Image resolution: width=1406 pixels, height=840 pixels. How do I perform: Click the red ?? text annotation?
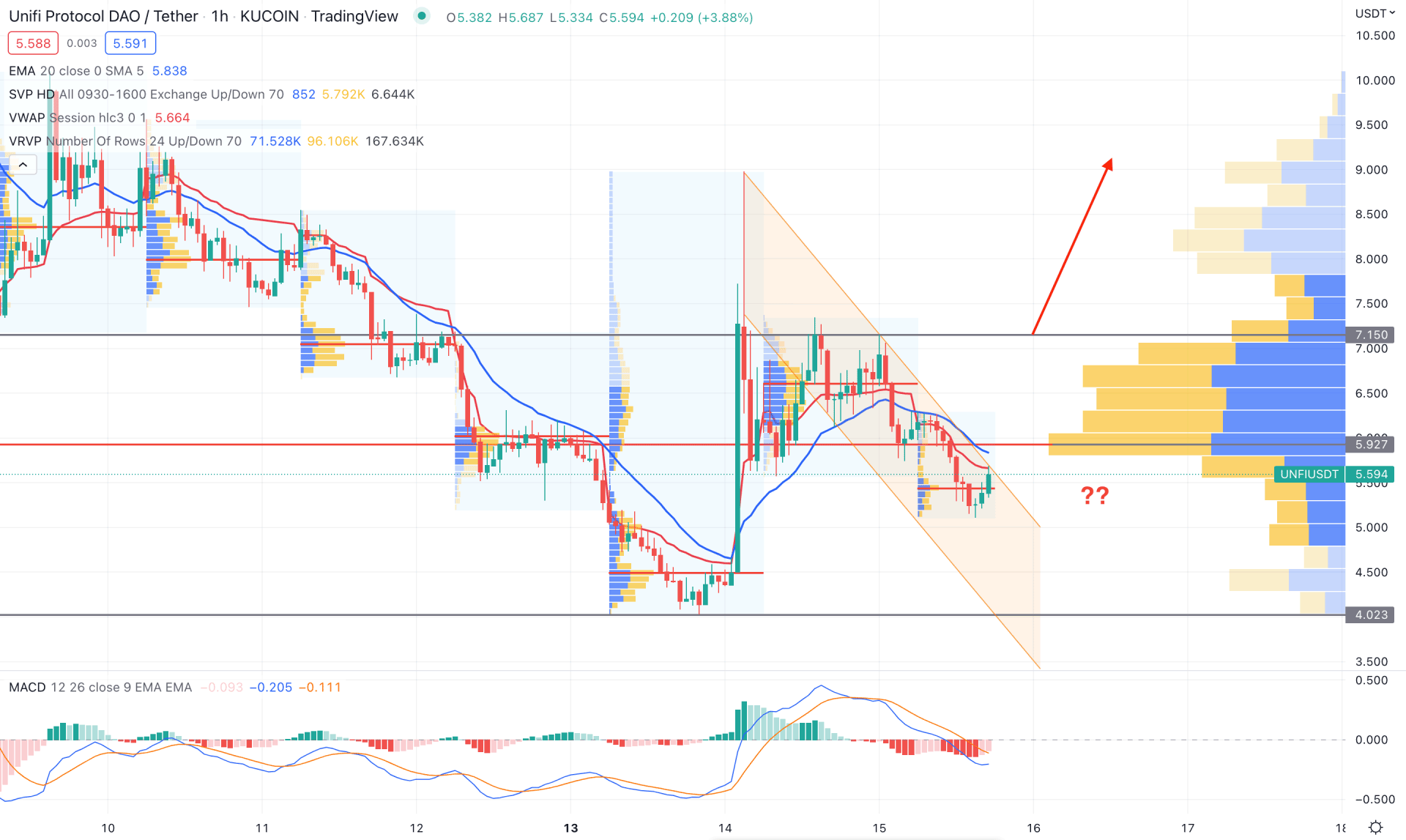tap(1095, 496)
